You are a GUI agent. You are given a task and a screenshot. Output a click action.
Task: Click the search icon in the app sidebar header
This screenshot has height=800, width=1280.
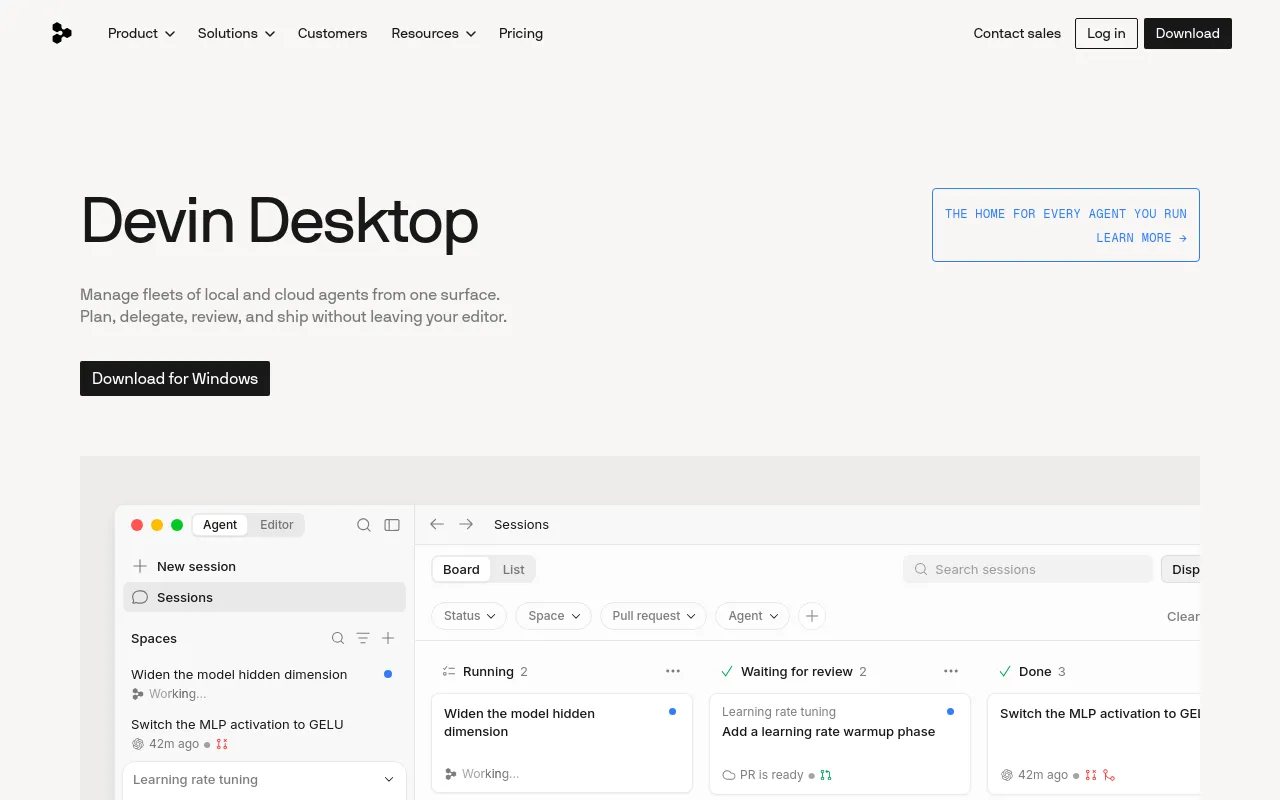[364, 525]
